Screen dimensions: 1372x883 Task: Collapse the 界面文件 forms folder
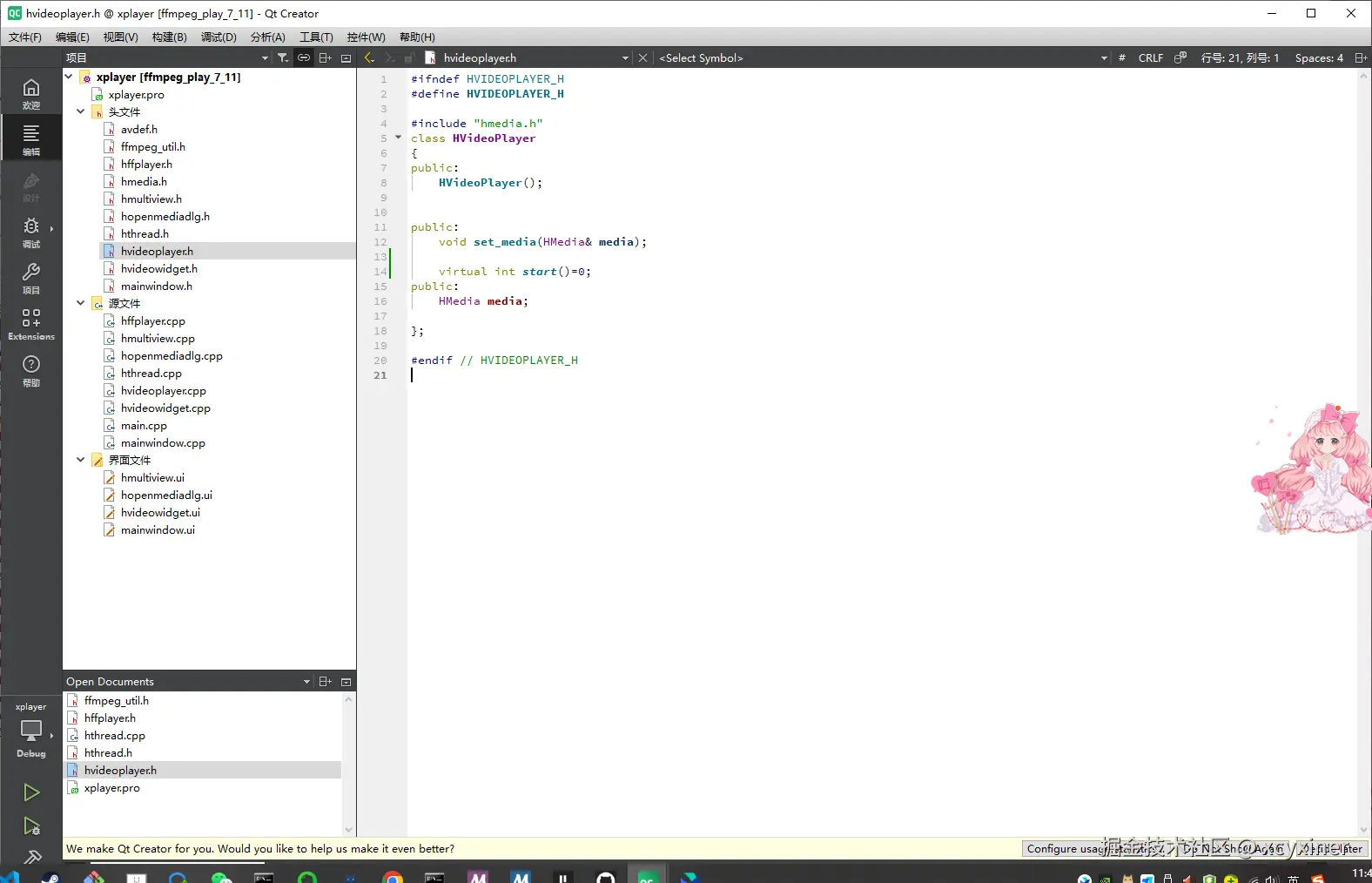(x=81, y=460)
